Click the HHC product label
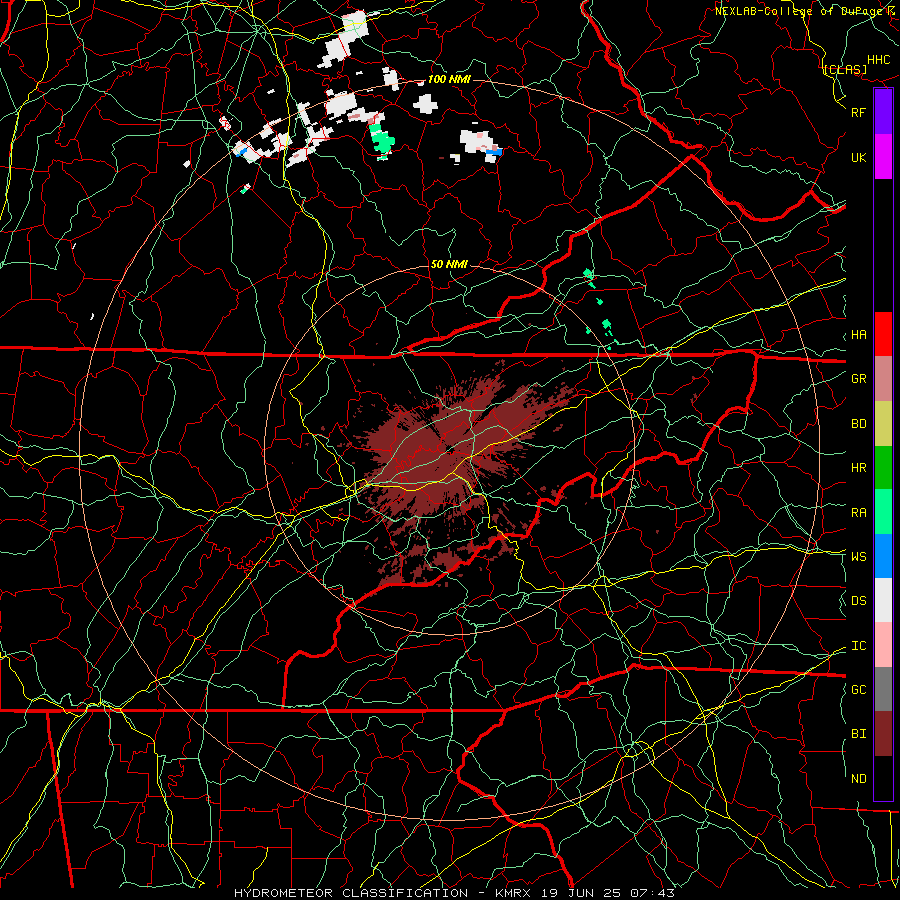Viewport: 900px width, 900px height. 878,60
